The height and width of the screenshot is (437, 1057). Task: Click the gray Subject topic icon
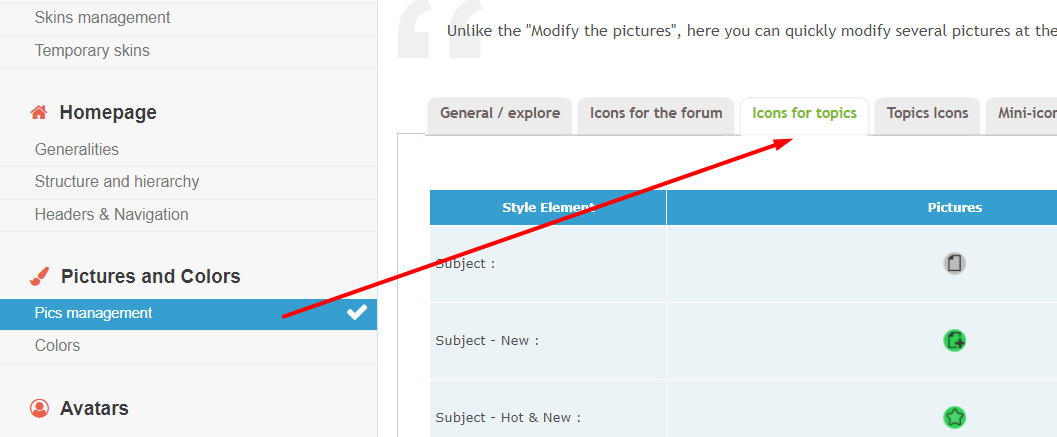pos(954,263)
